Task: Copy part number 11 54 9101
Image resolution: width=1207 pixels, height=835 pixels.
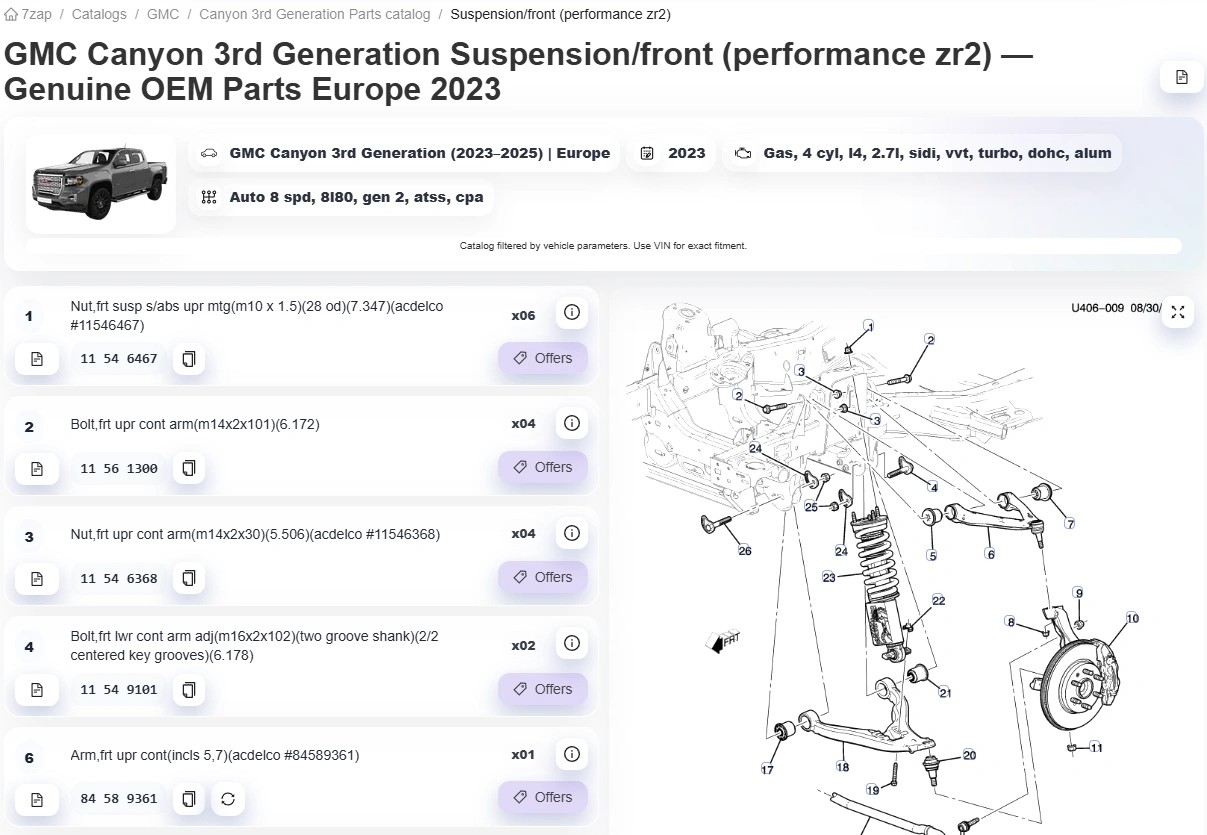Action: coord(188,689)
